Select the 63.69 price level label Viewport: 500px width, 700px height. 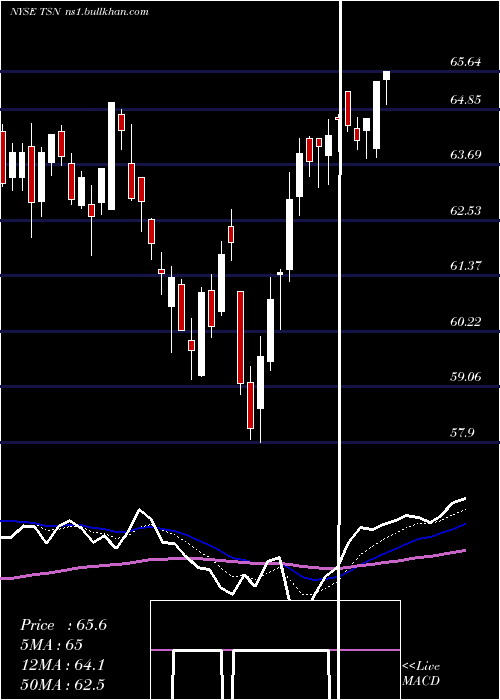coord(466,155)
